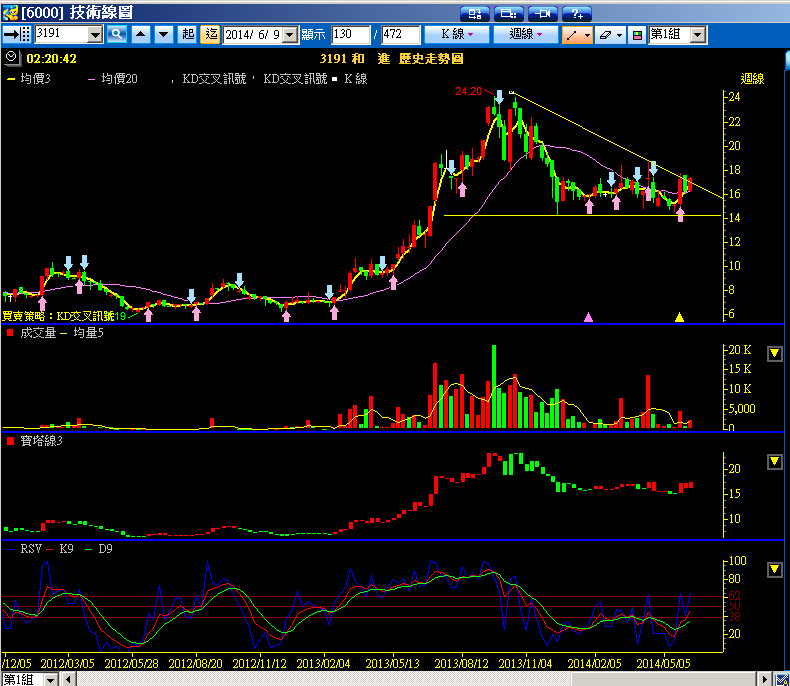Image resolution: width=790 pixels, height=686 pixels.
Task: Click the horizontal scrollbar right arrow
Action: click(765, 680)
